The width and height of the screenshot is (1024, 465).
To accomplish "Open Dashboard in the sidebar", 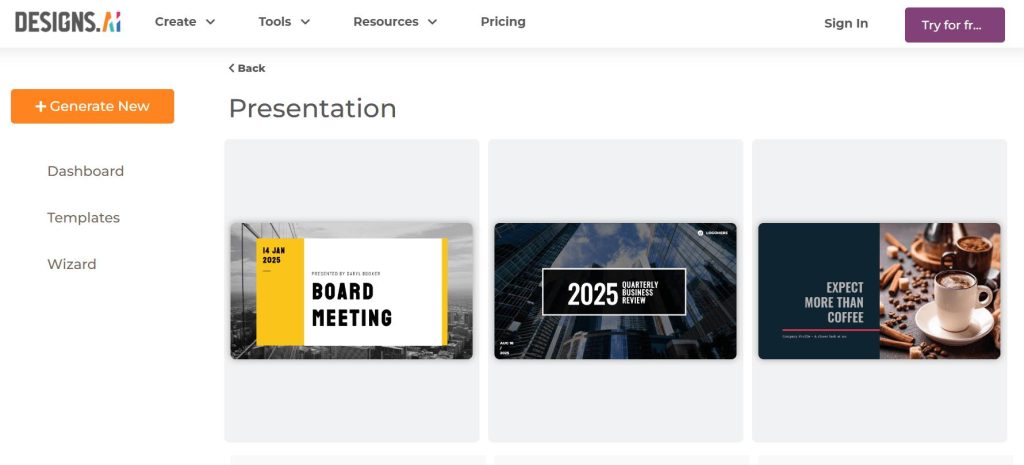I will pyautogui.click(x=86, y=171).
